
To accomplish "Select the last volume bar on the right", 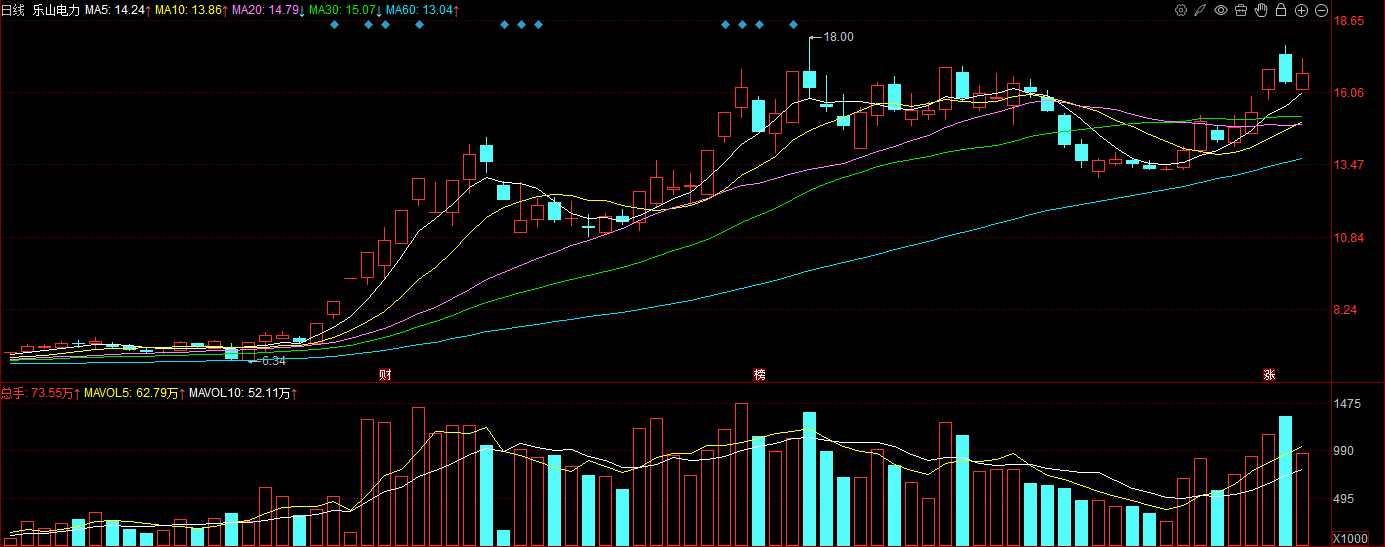I will coord(1303,500).
